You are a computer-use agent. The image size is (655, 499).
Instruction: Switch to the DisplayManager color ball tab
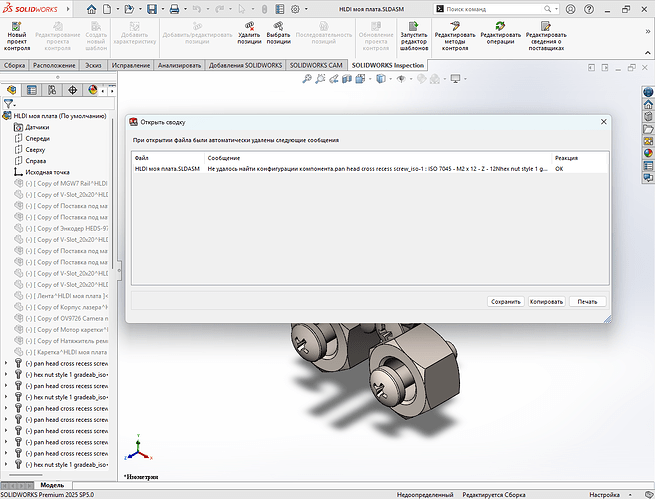[92, 90]
